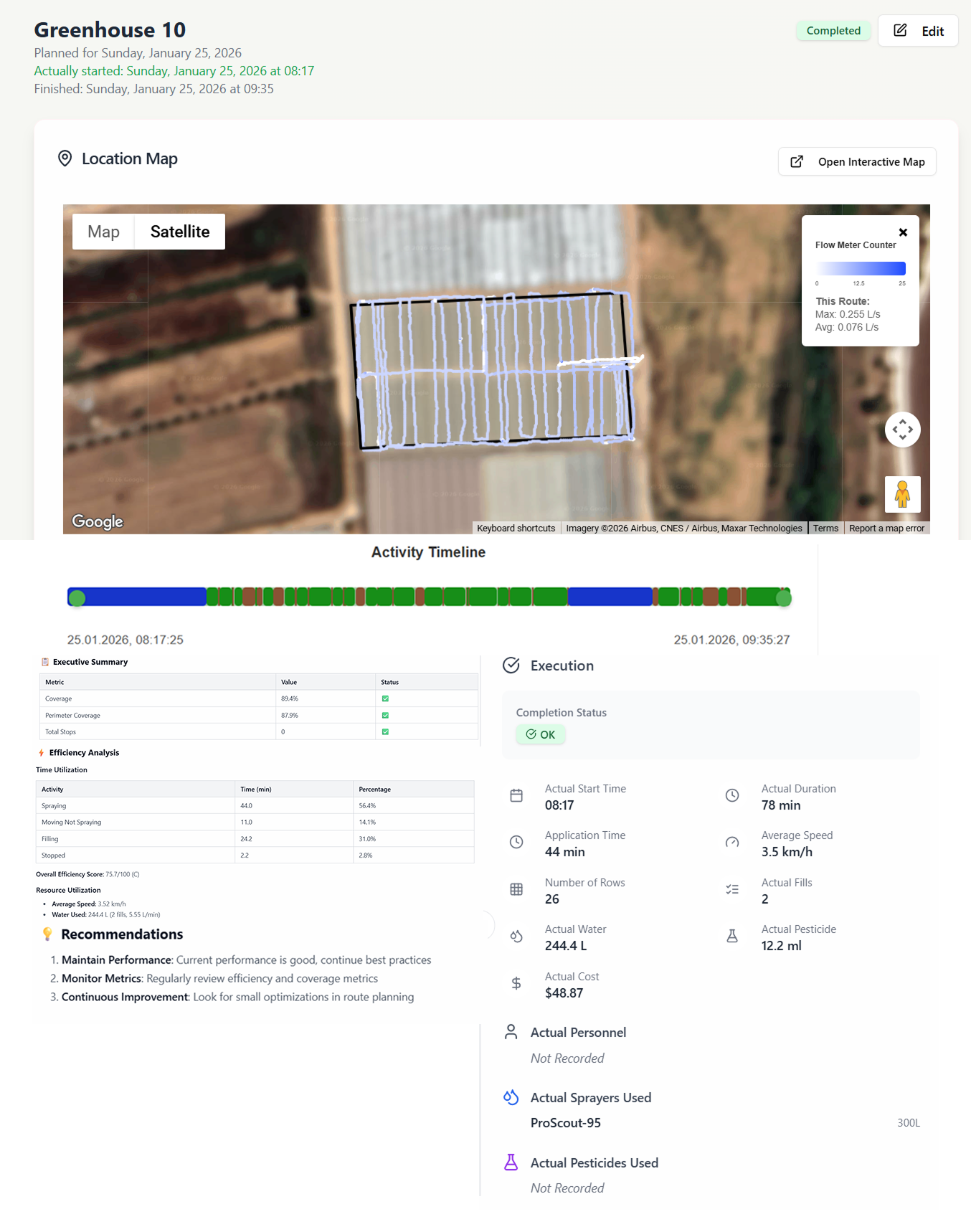Click the timeline start marker dot
Viewport: 971px width, 1232px height.
coord(77,598)
